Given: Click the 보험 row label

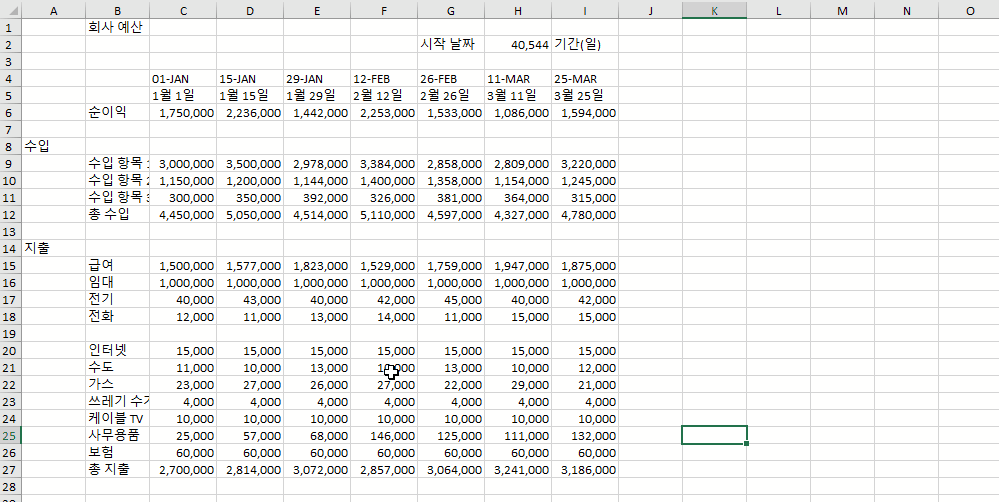Looking at the screenshot, I should (x=118, y=452).
